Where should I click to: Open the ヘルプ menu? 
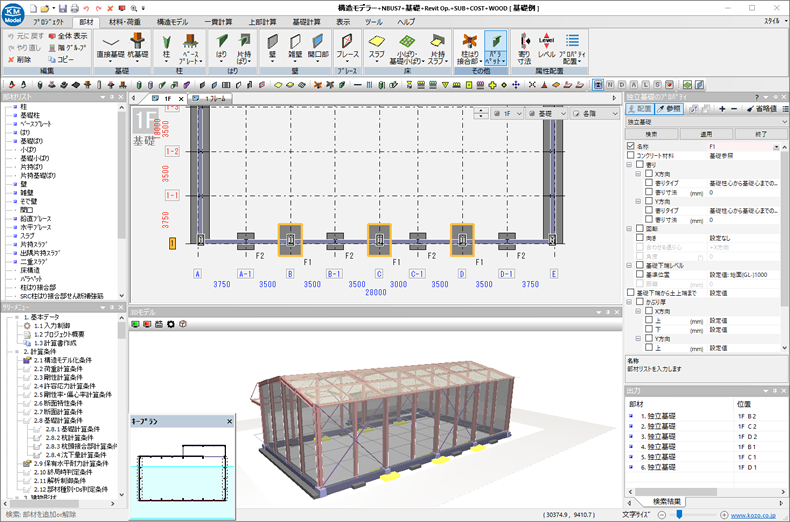coord(406,22)
